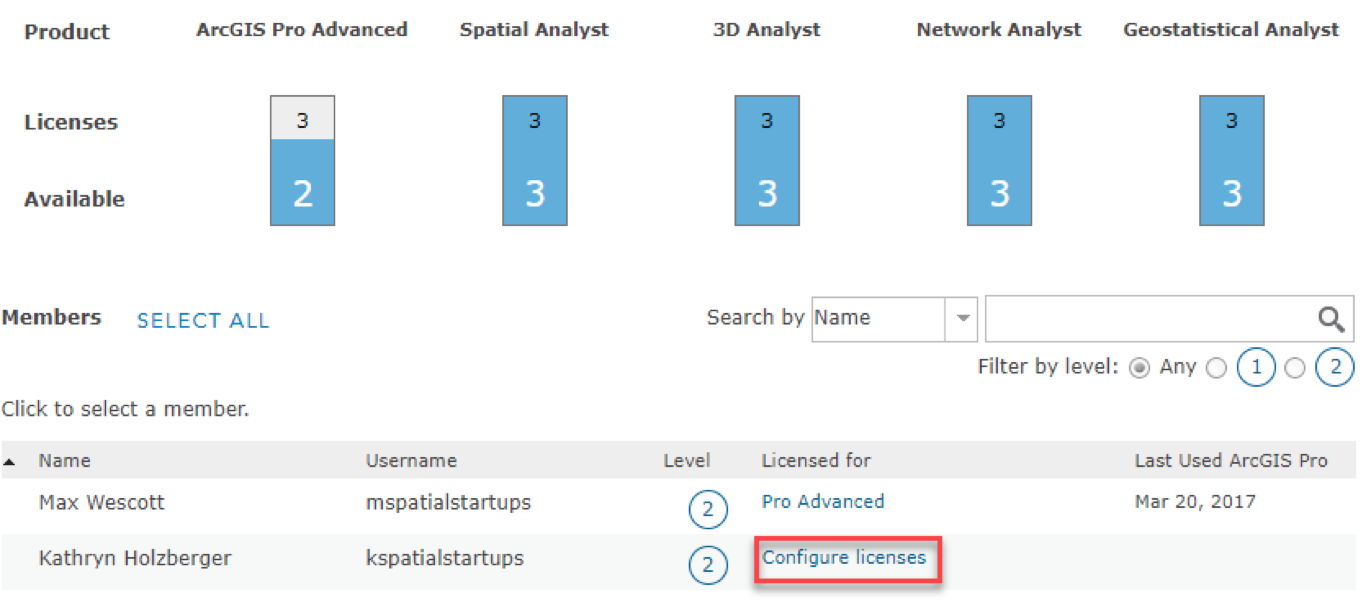Screen dimensions: 1371x603
Task: Click Network Analyst license bar
Action: click(x=999, y=161)
